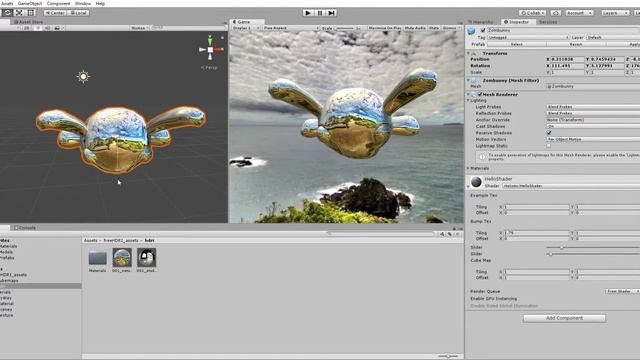
Task: Click the prefab Revert button
Action: (576, 44)
